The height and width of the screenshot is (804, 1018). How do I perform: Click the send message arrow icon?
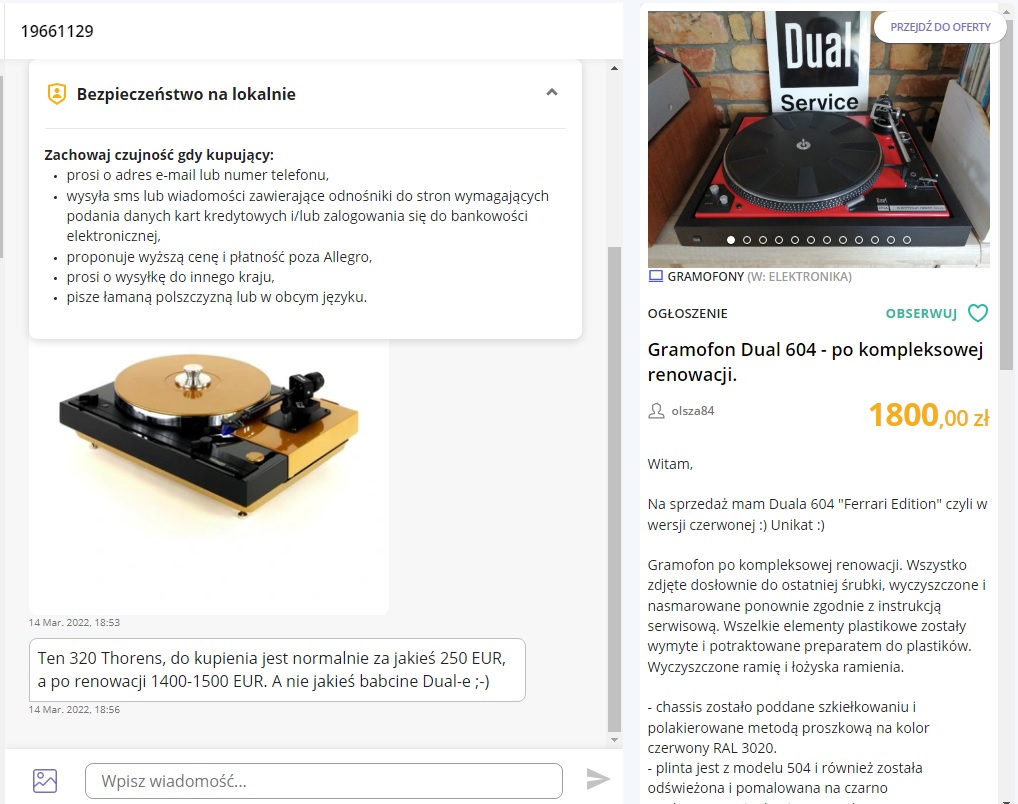pos(598,779)
